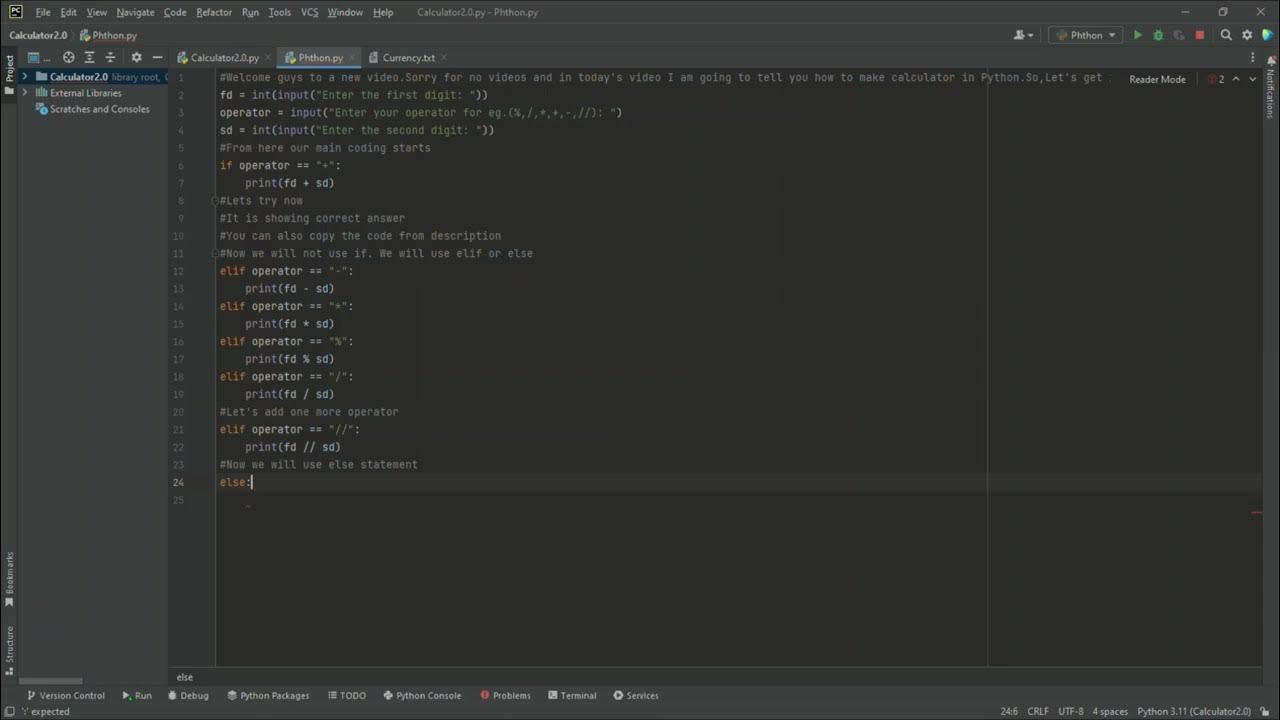Click Phthon.py in the breadcrumb navigation bar
This screenshot has width=1280, height=720.
(x=108, y=35)
